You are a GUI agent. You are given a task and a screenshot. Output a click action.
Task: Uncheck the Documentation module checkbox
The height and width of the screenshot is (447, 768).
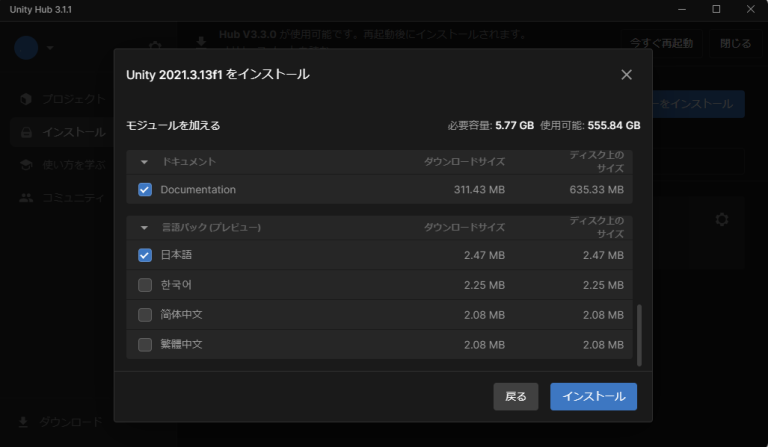(x=145, y=189)
